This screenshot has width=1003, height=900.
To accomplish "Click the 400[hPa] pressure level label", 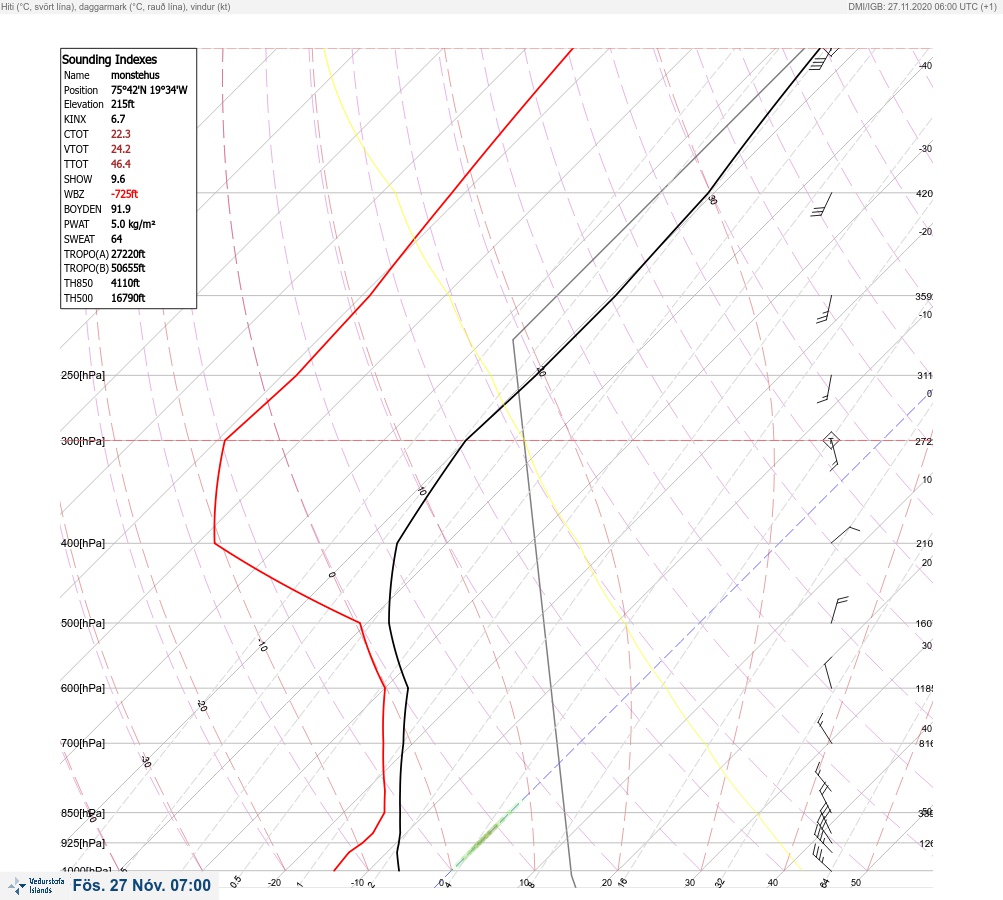I will tap(83, 543).
